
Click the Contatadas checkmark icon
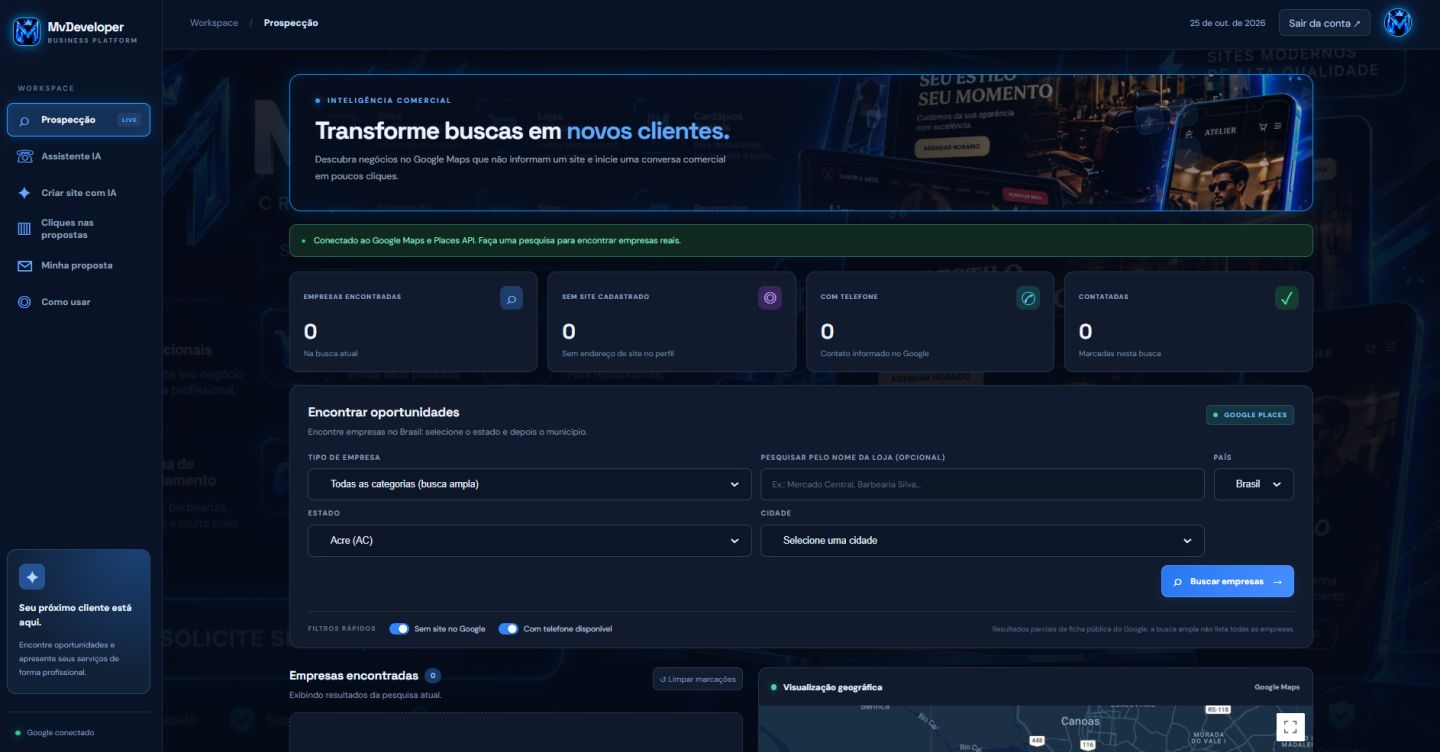(1287, 298)
